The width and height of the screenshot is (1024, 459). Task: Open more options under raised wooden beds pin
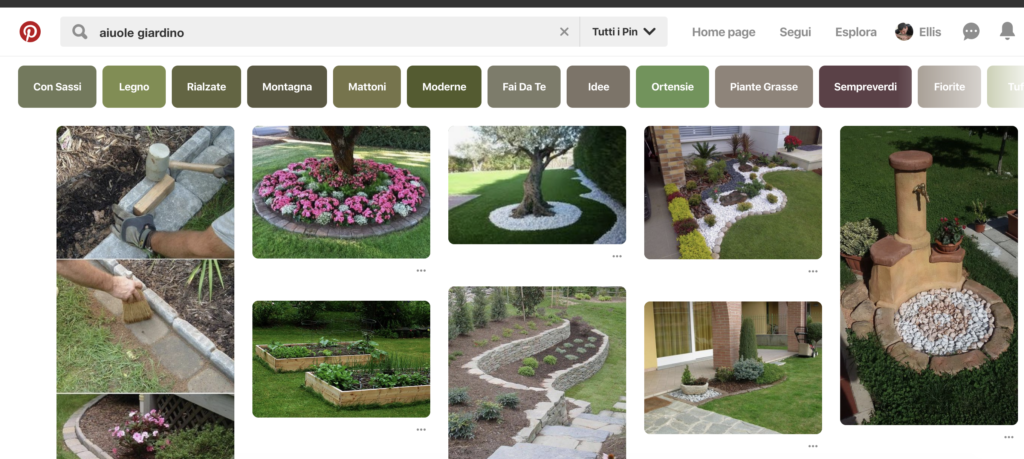[x=421, y=429]
